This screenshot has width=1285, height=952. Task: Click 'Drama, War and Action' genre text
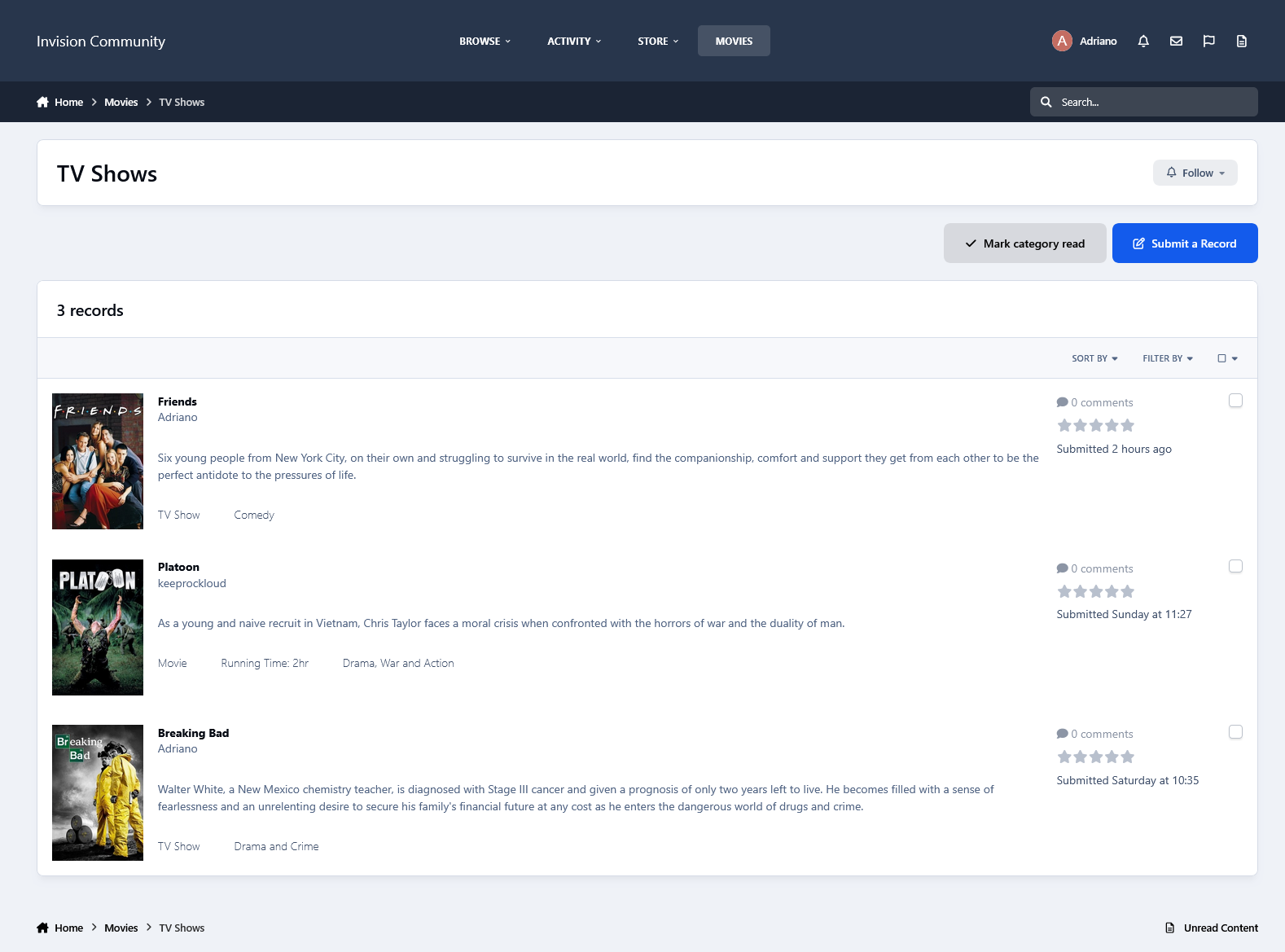398,663
